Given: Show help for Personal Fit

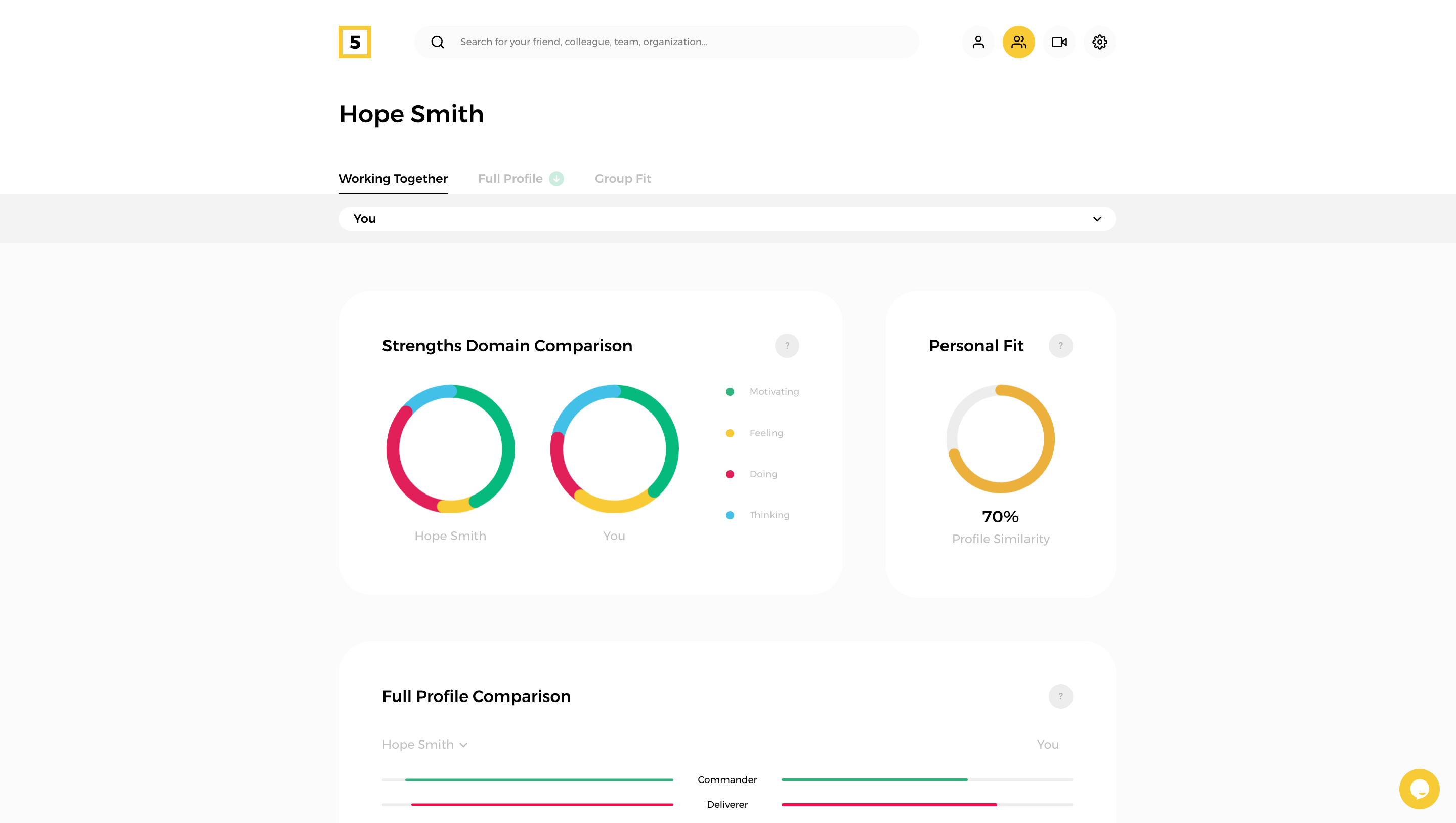Looking at the screenshot, I should [x=1060, y=346].
